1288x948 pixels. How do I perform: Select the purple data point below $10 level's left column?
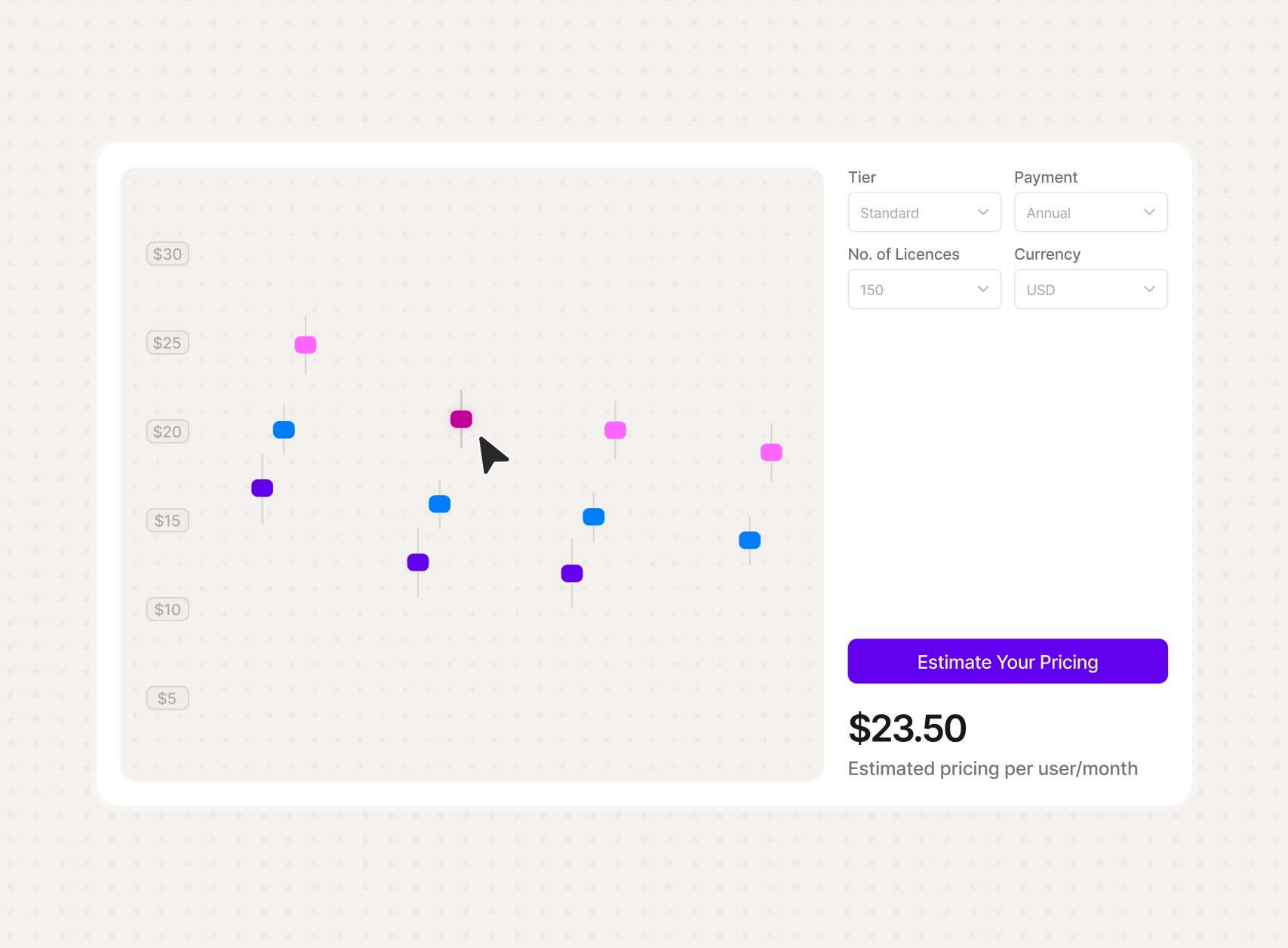(x=418, y=562)
